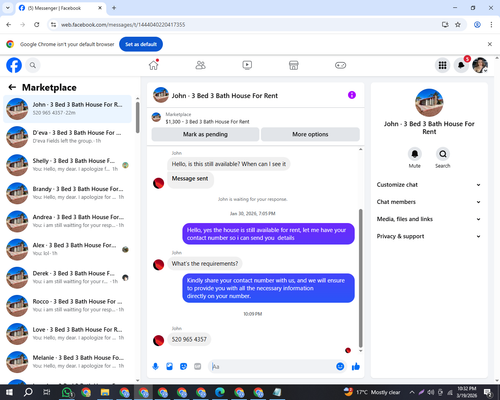Choose a sticker icon
This screenshot has height=400, width=500.
pos(183,367)
